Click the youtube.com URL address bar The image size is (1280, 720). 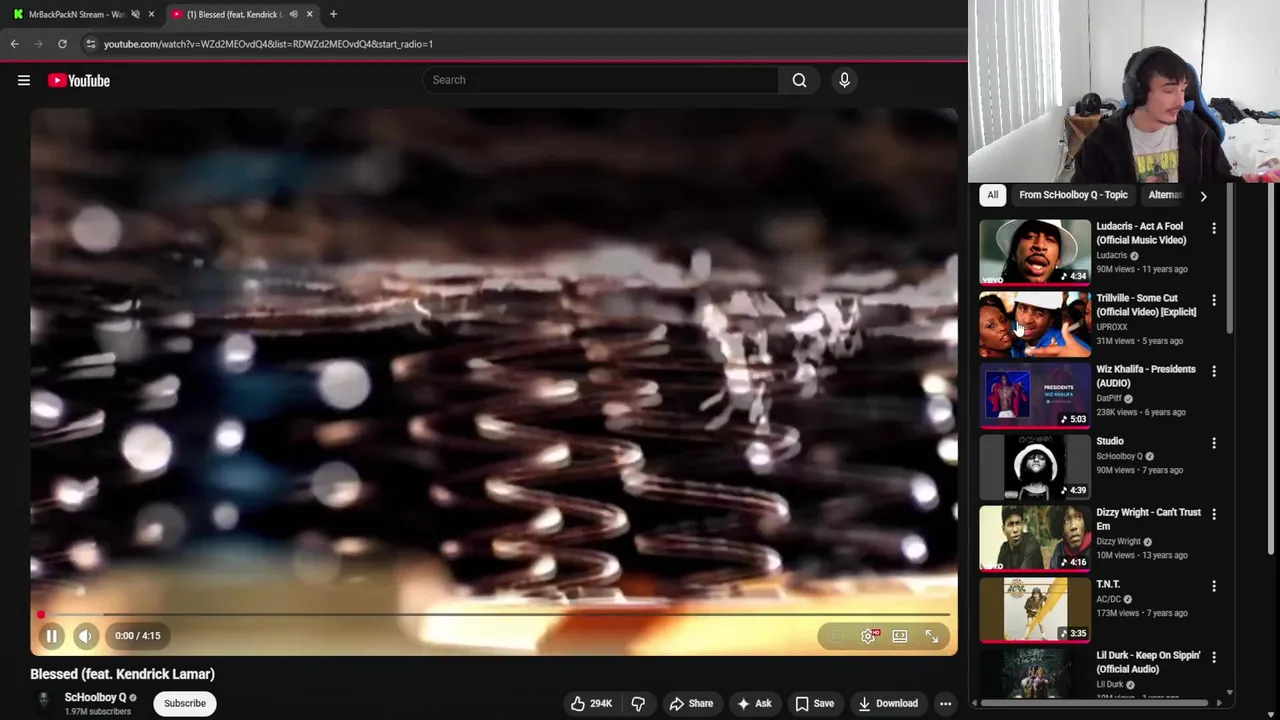tap(268, 44)
